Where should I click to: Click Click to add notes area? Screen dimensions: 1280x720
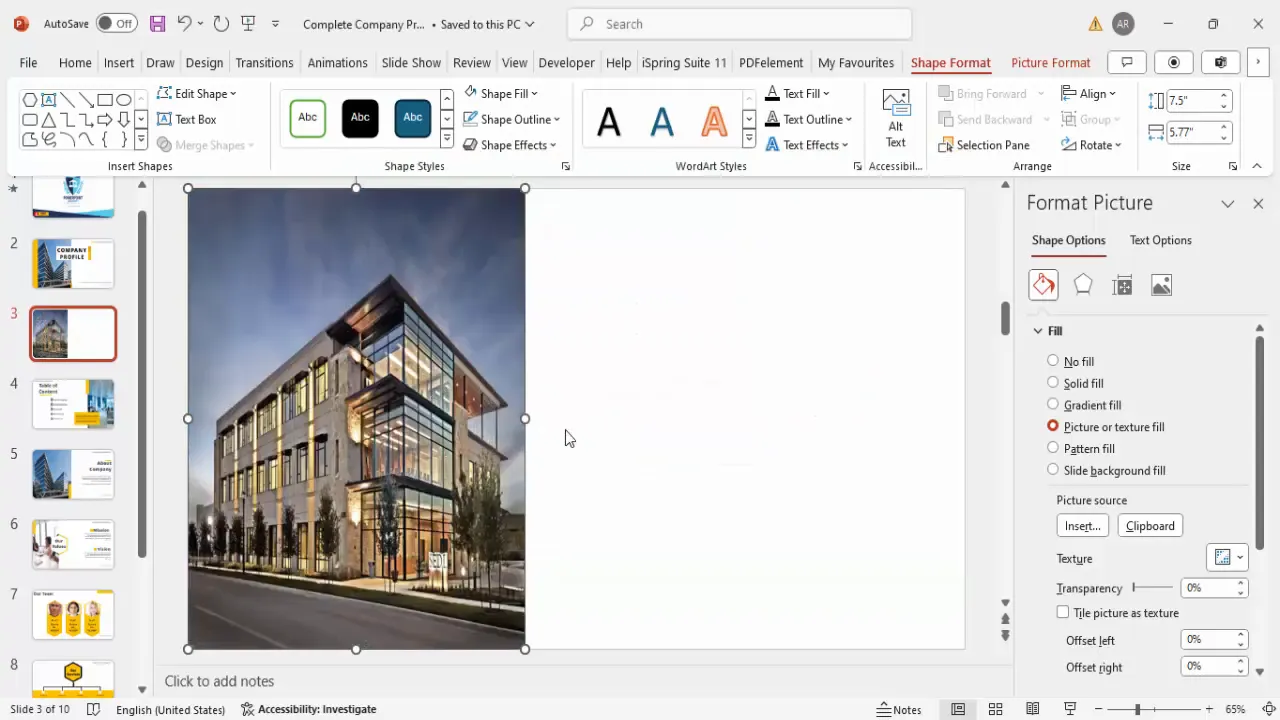coord(219,681)
